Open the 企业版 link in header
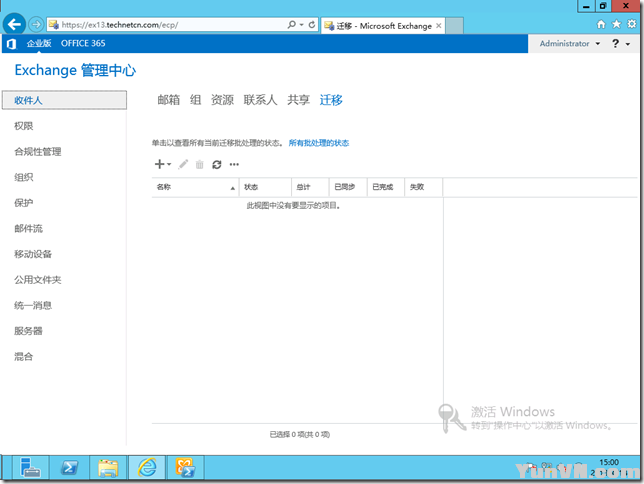The width and height of the screenshot is (644, 484). [x=39, y=43]
